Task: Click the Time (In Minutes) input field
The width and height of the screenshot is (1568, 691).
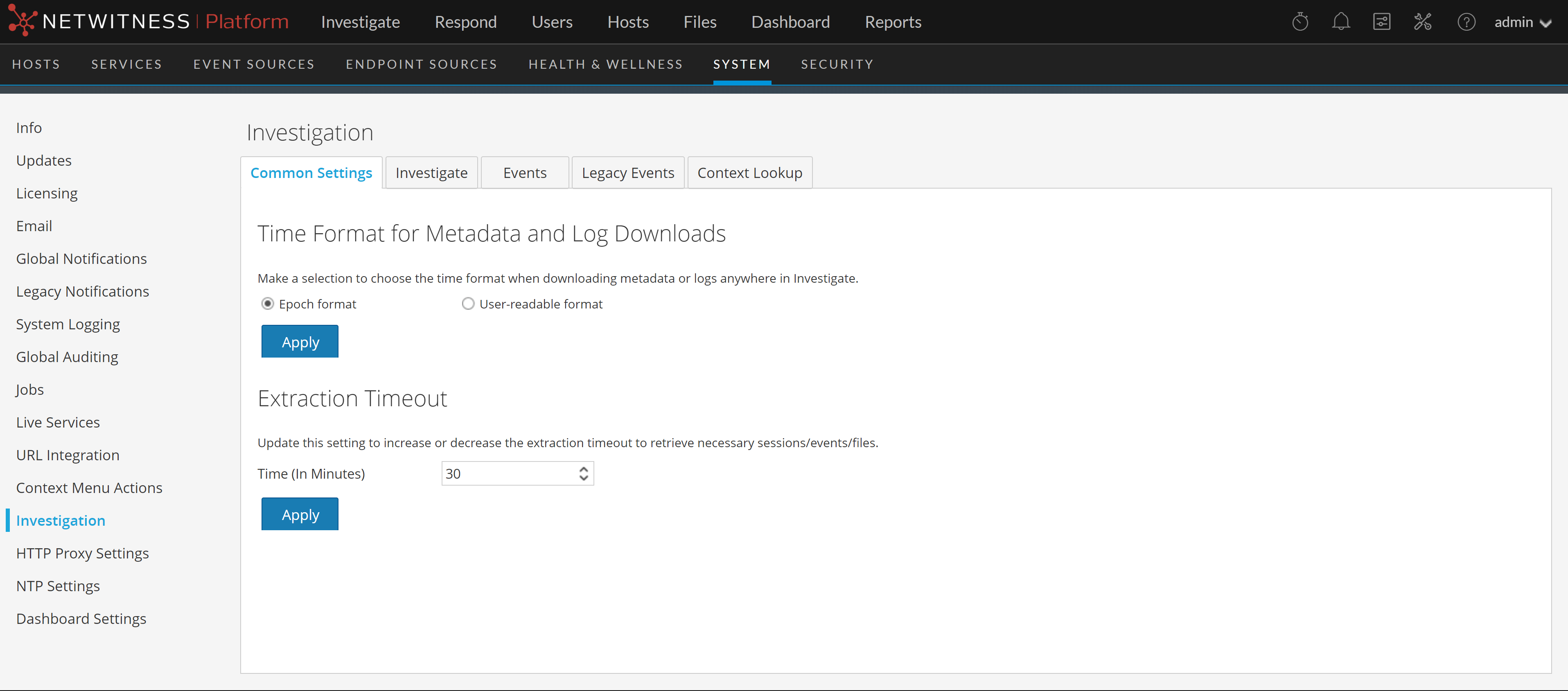Action: coord(508,473)
